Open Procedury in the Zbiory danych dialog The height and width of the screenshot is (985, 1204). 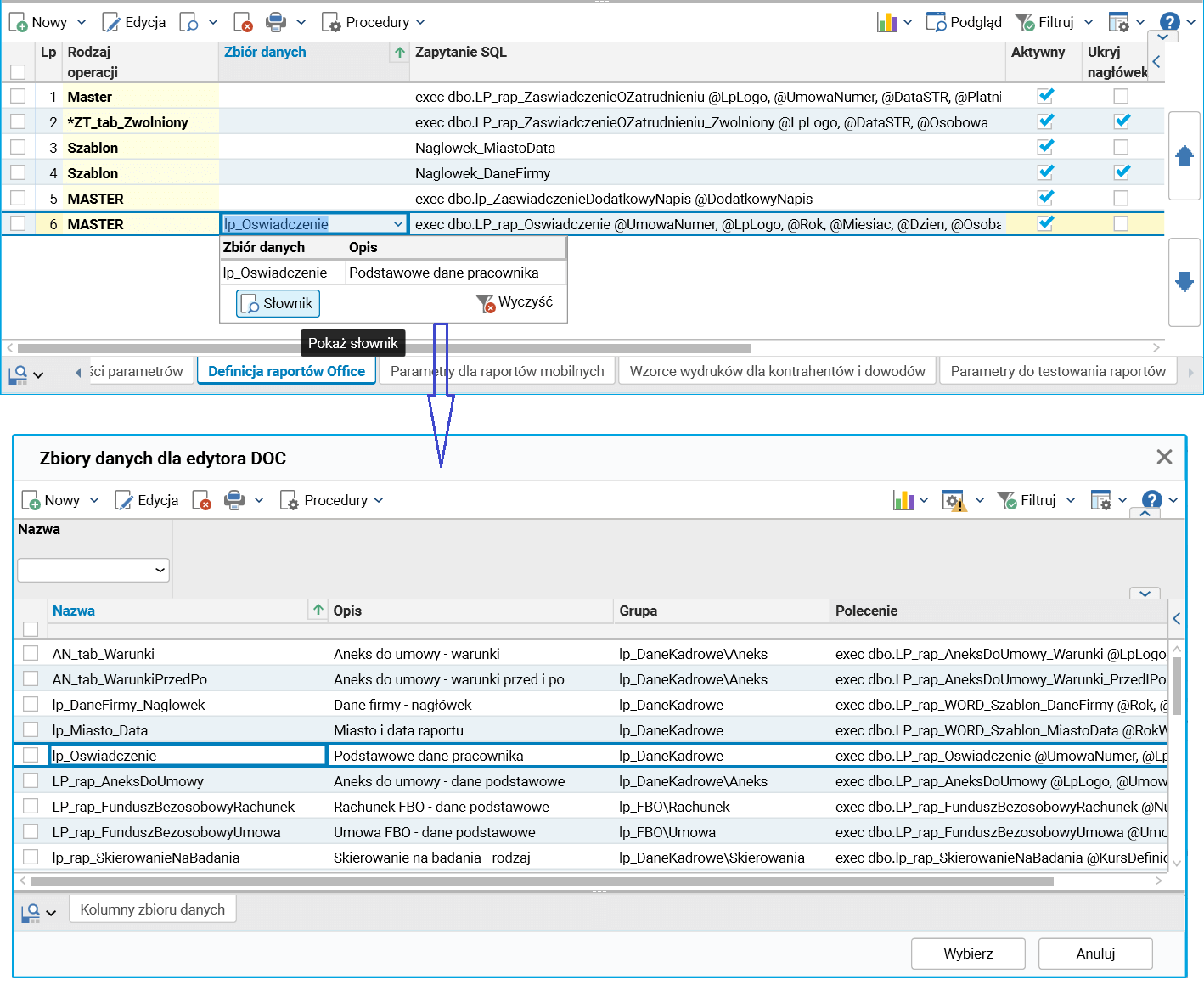click(332, 500)
